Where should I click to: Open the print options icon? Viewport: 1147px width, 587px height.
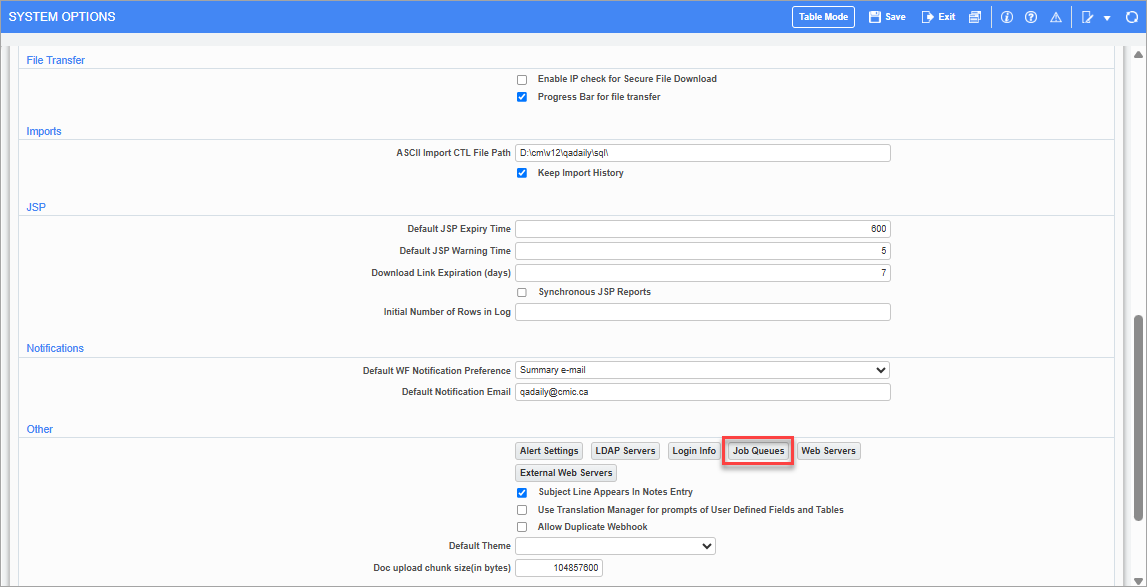click(974, 16)
